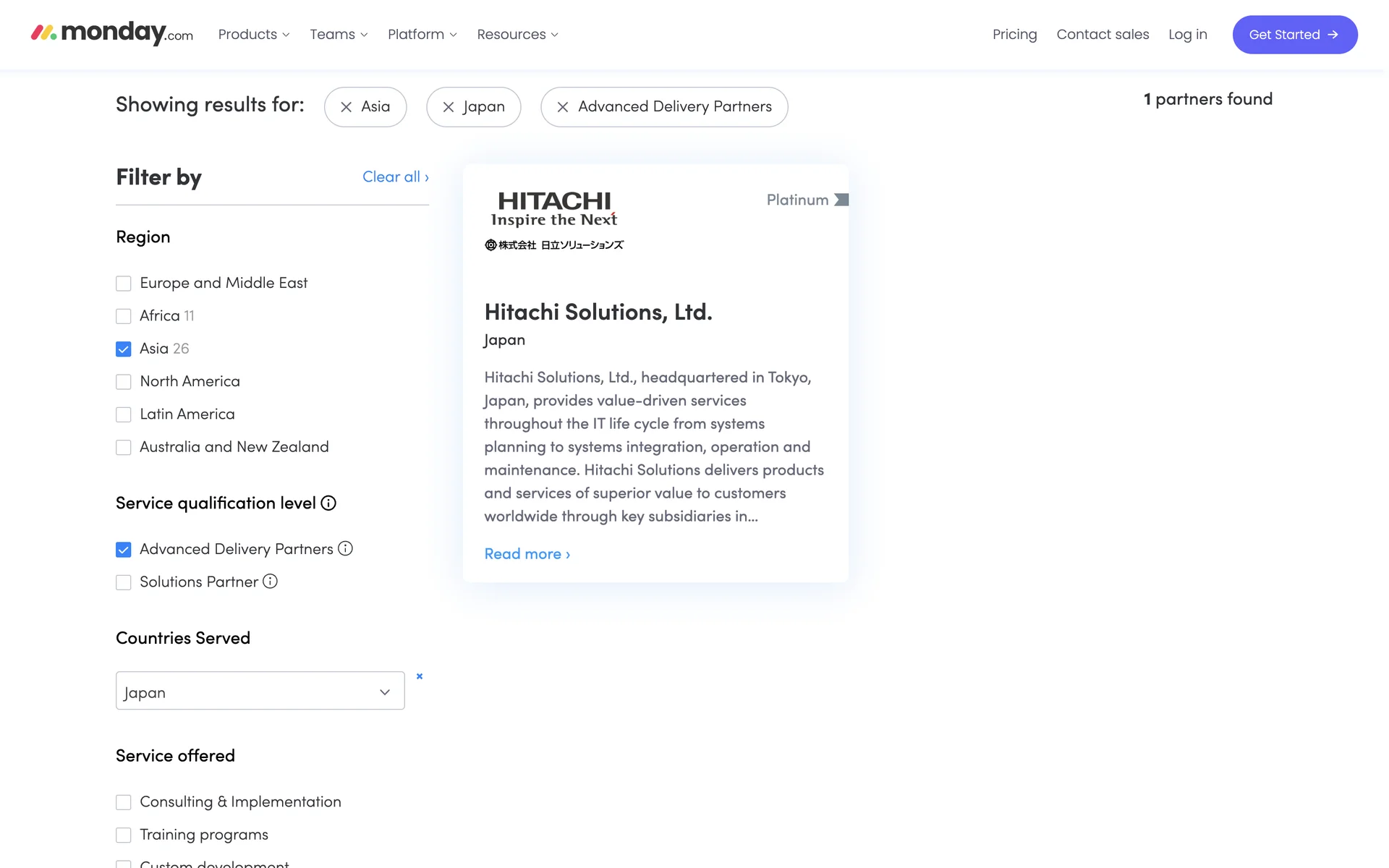Check the North America region checkbox

click(x=124, y=382)
